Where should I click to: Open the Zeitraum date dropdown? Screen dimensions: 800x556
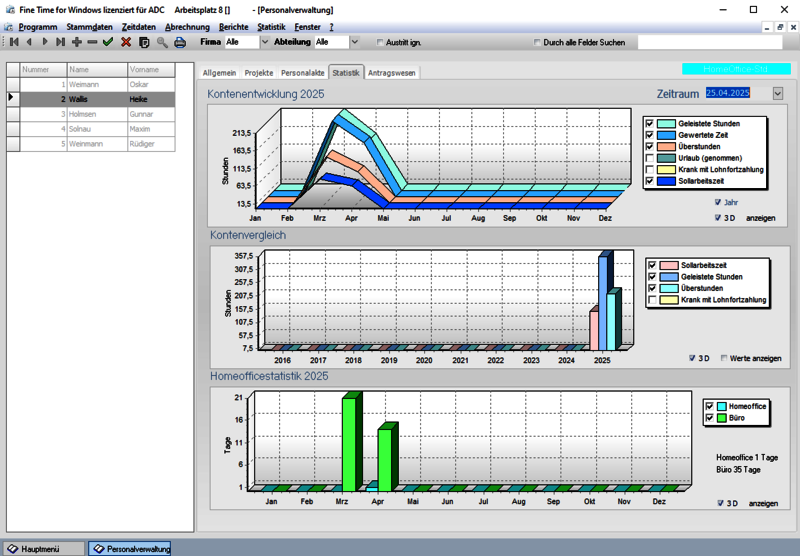(778, 93)
